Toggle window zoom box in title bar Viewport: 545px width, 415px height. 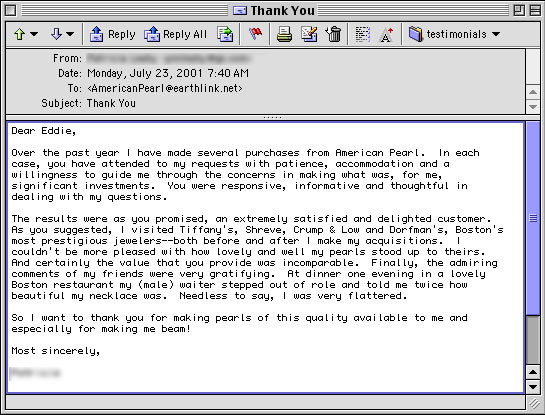[519, 10]
